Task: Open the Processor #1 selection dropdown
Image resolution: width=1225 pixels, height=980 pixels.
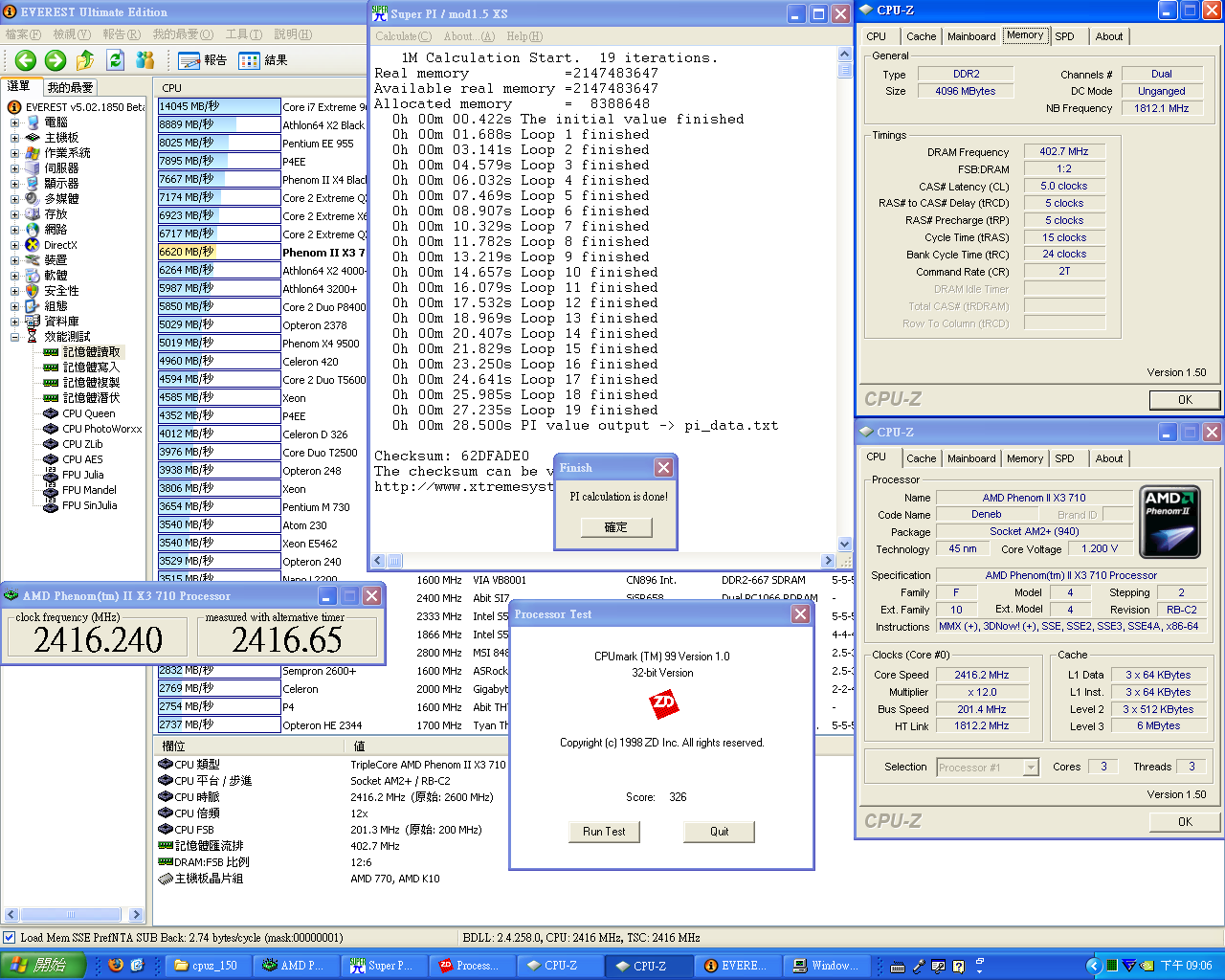Action: pos(1031,768)
